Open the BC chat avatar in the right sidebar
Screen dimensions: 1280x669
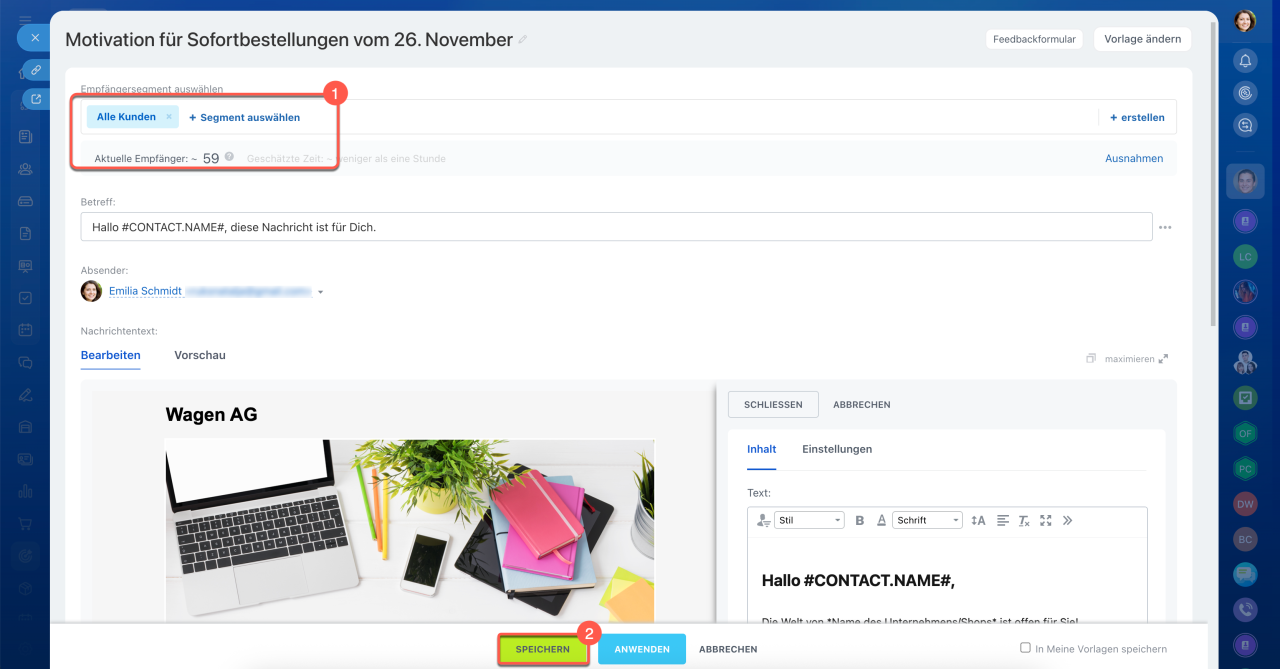pos(1245,539)
